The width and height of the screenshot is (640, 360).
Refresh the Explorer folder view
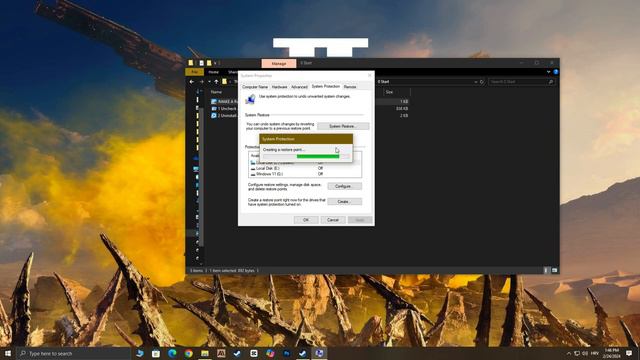click(482, 82)
